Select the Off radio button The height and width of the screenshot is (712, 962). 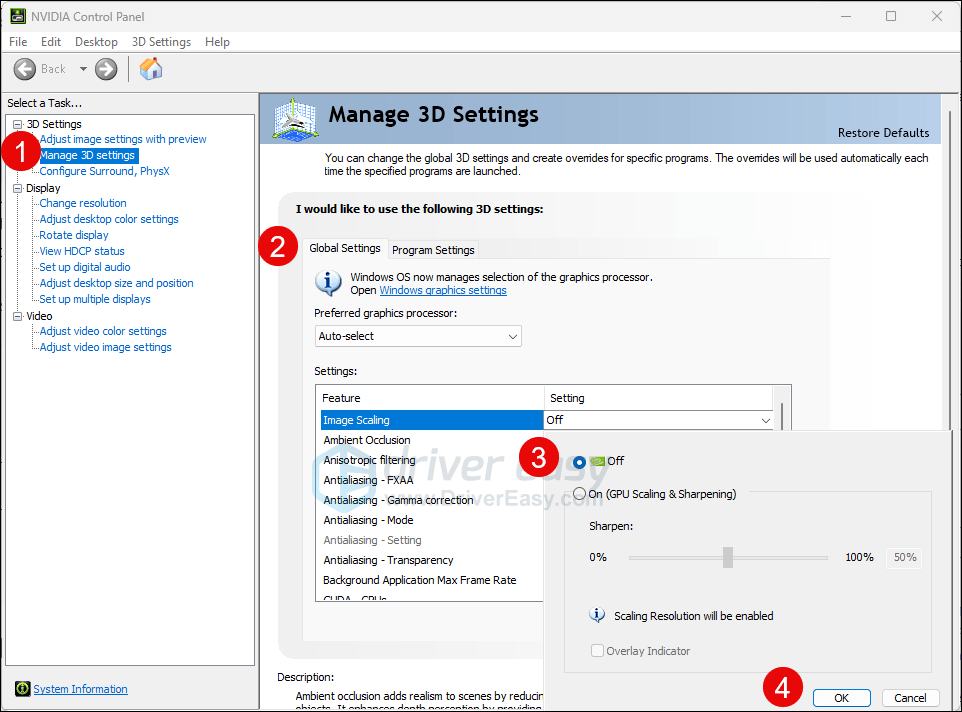pyautogui.click(x=580, y=461)
